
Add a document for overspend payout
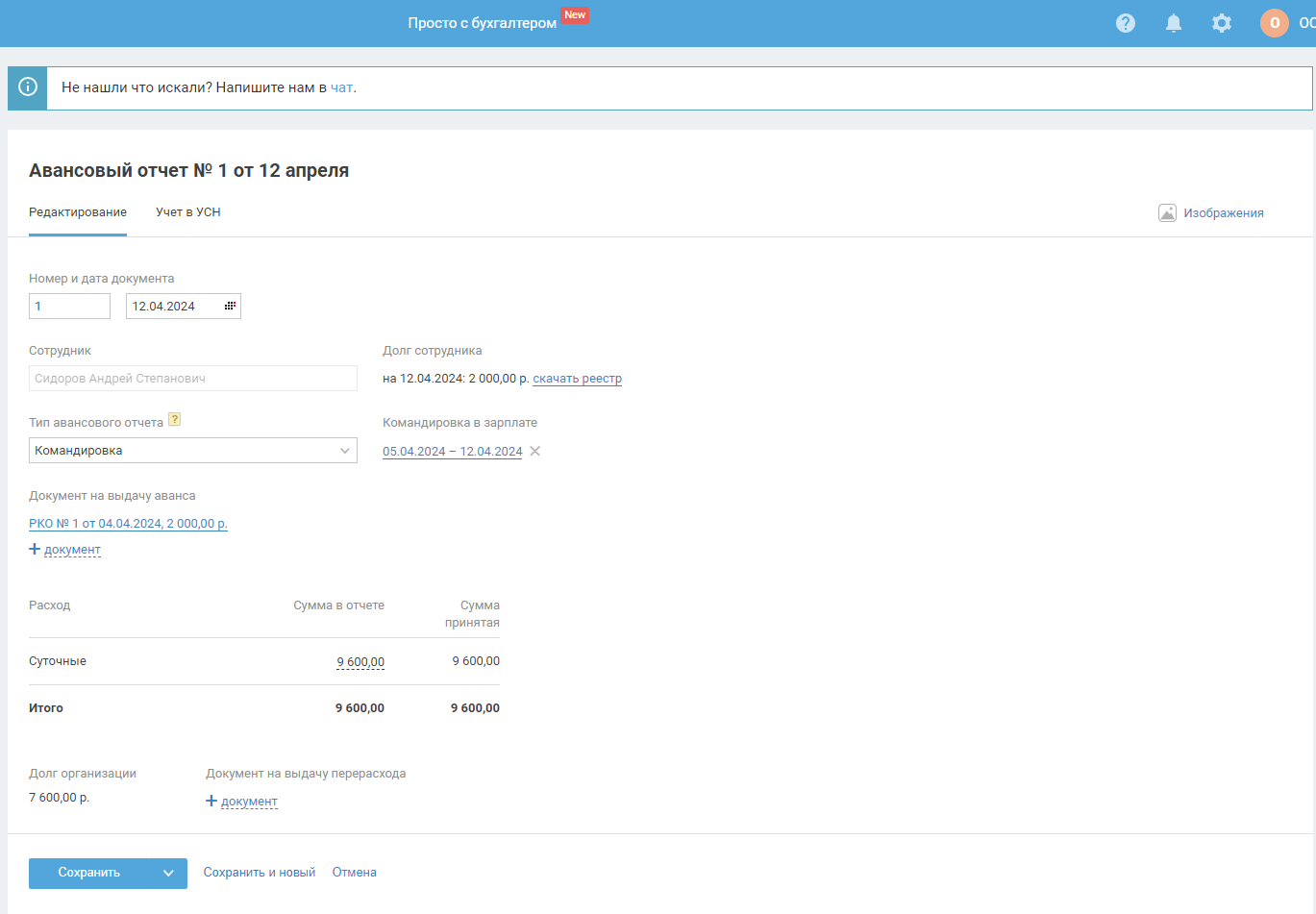249,802
